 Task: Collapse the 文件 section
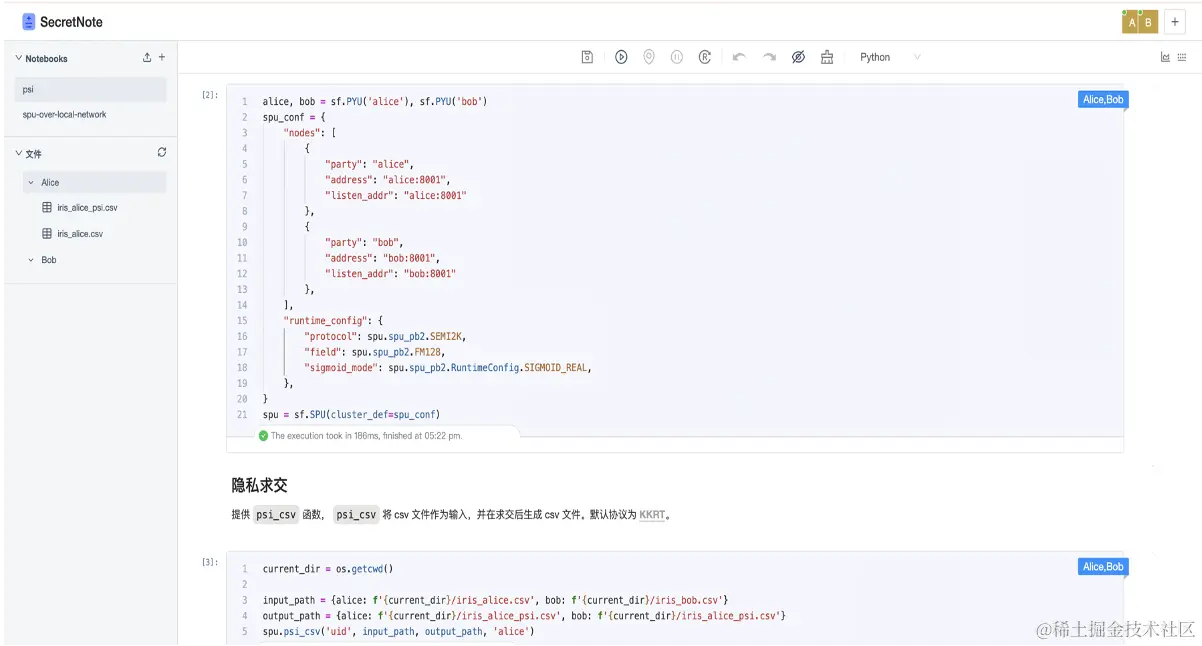coord(18,153)
